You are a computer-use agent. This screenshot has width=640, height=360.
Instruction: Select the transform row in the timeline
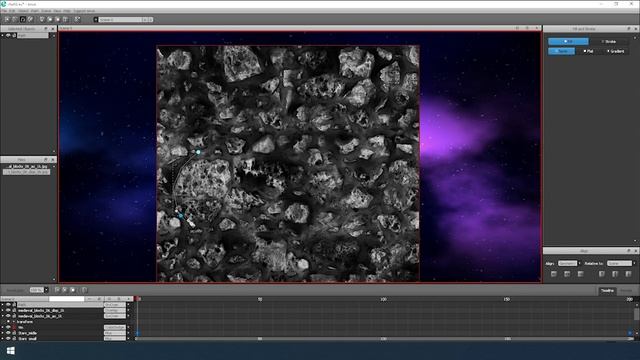(x=24, y=322)
